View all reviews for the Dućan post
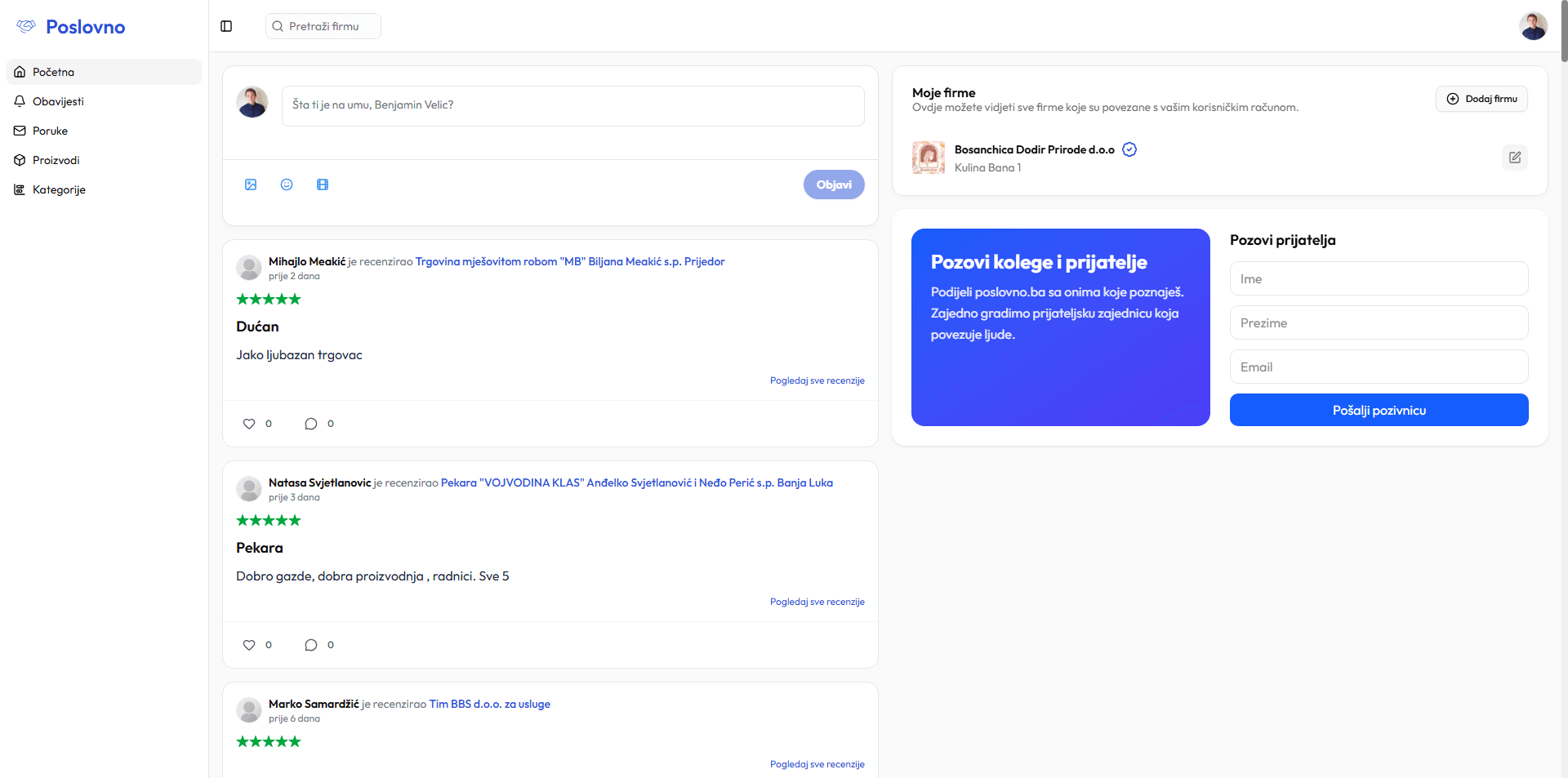Viewport: 1568px width, 778px height. (817, 380)
